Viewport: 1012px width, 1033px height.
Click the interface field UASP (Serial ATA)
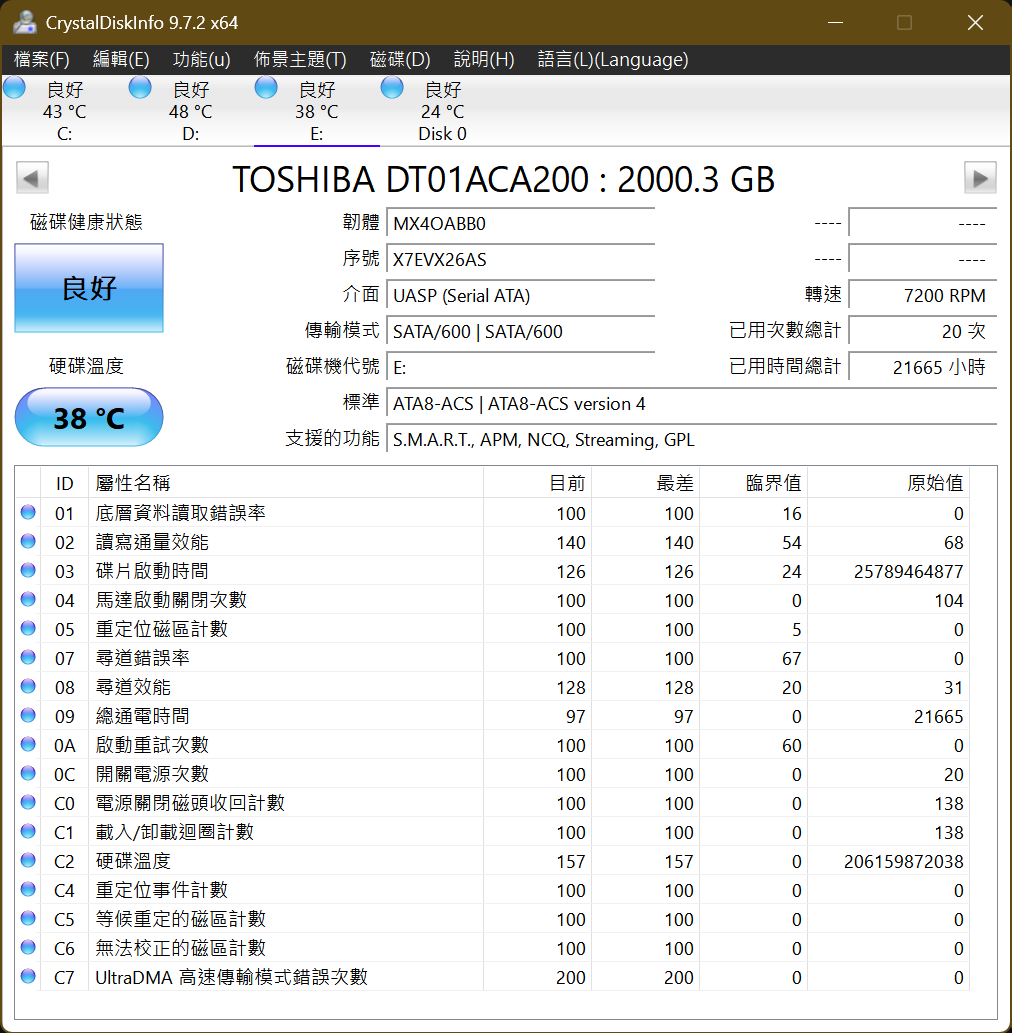coord(520,295)
